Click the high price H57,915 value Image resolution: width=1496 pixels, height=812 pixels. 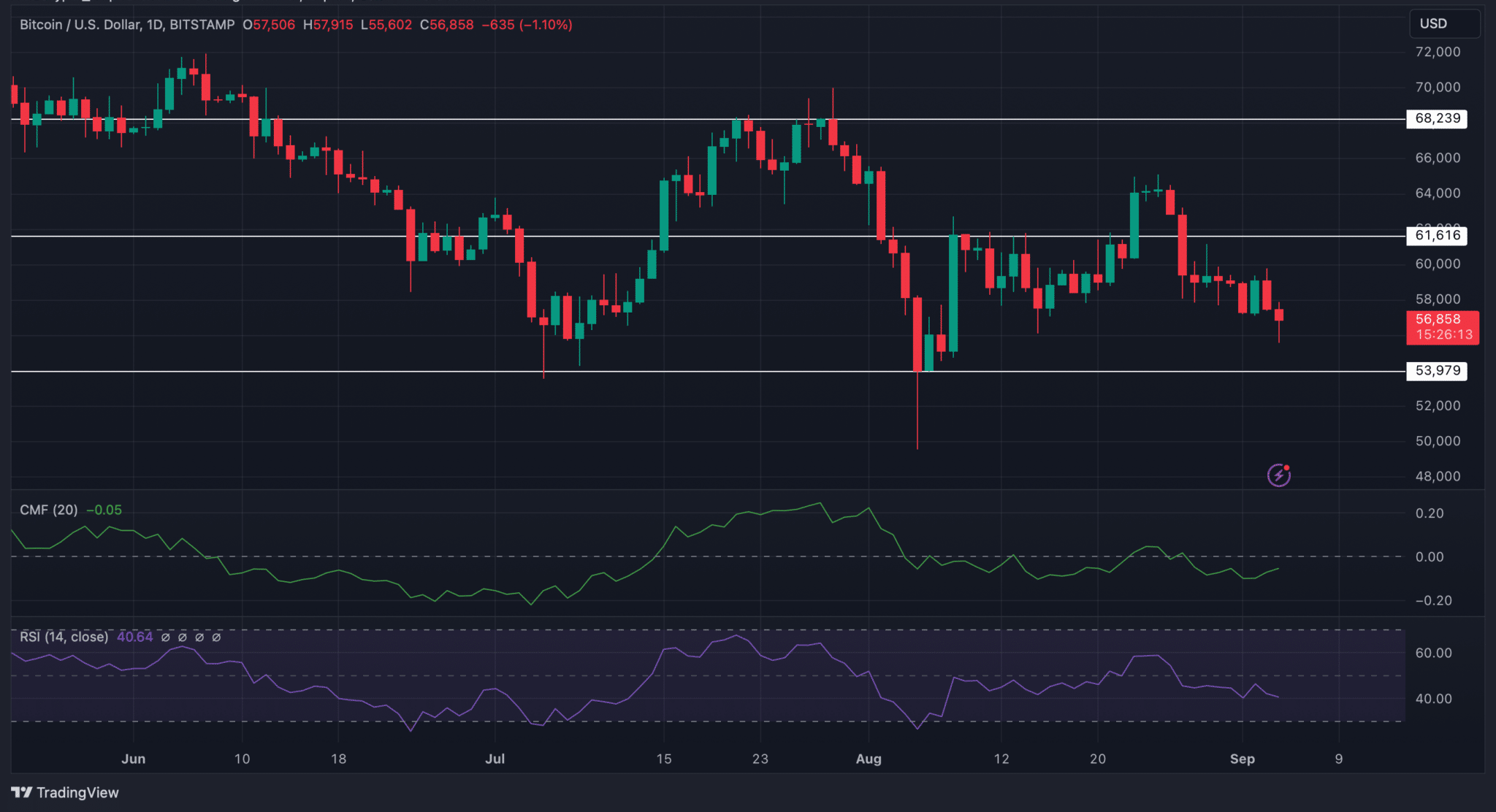tap(328, 25)
